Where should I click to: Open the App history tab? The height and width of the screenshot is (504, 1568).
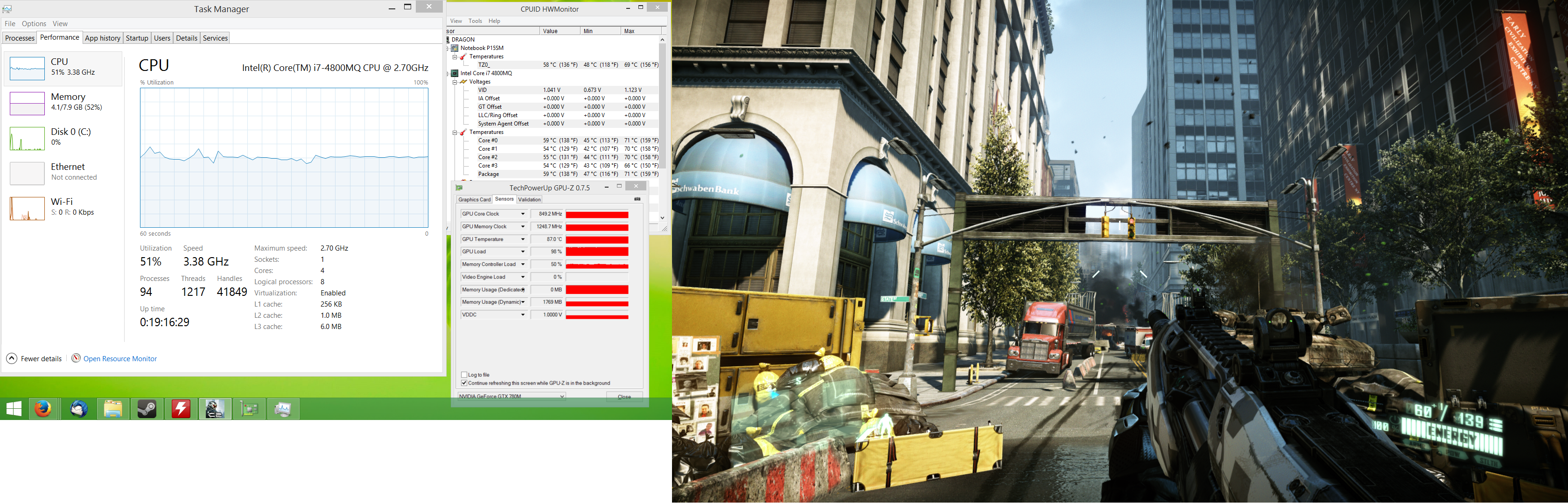click(x=102, y=38)
